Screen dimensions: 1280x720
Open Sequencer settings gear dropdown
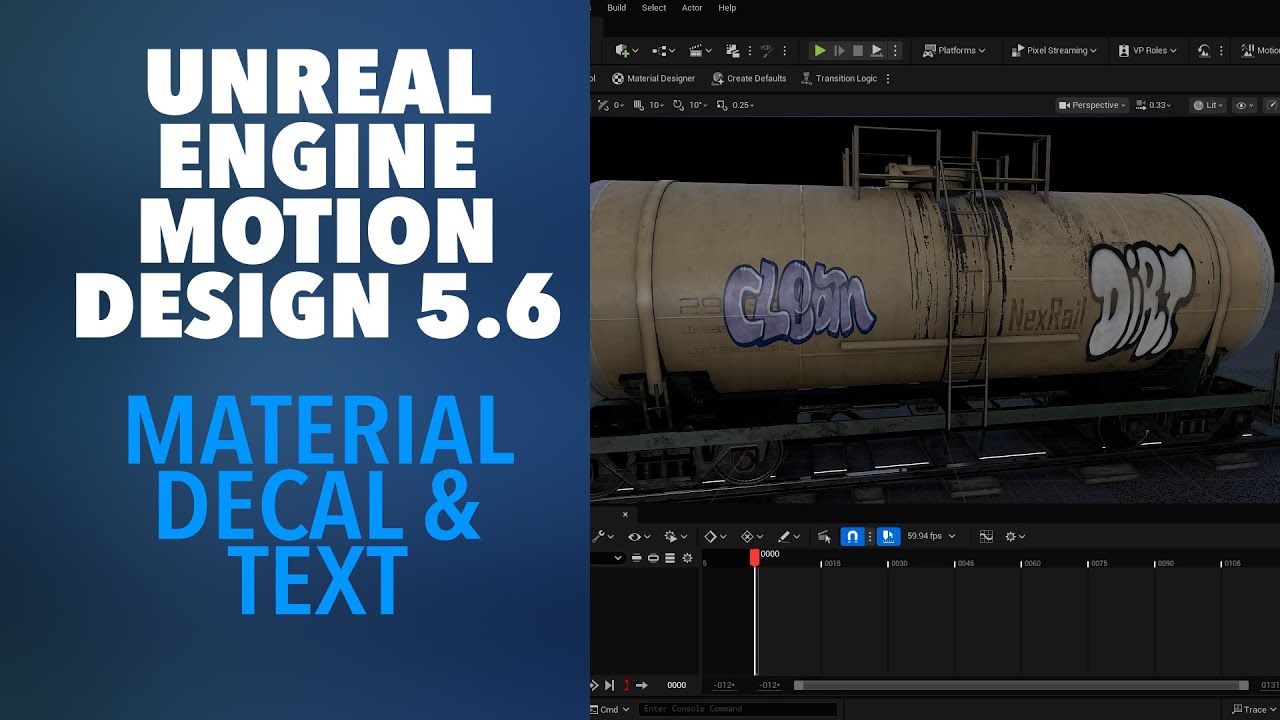point(1015,536)
